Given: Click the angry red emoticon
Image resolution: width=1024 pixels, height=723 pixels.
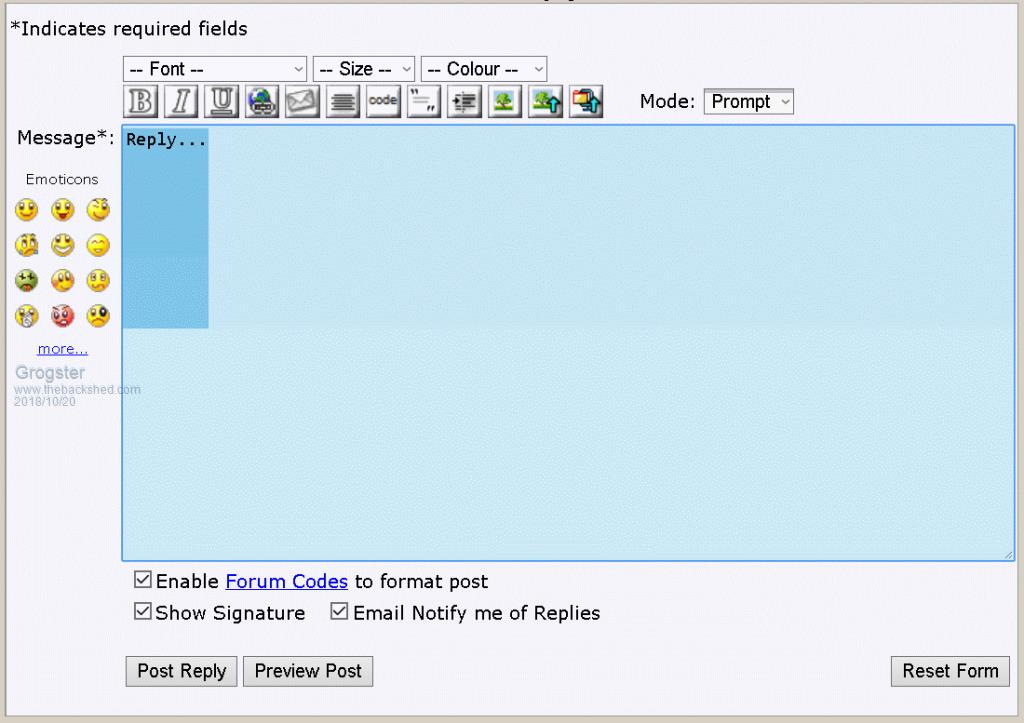Looking at the screenshot, I should pos(63,316).
